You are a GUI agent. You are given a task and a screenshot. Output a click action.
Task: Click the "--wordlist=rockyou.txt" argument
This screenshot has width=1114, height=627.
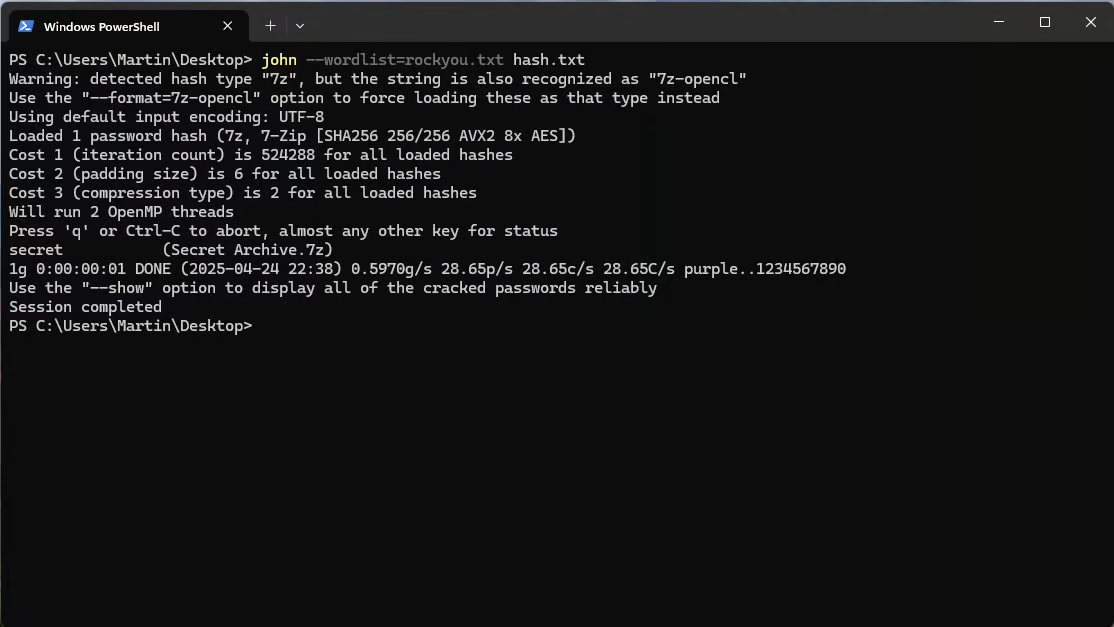pyautogui.click(x=404, y=60)
